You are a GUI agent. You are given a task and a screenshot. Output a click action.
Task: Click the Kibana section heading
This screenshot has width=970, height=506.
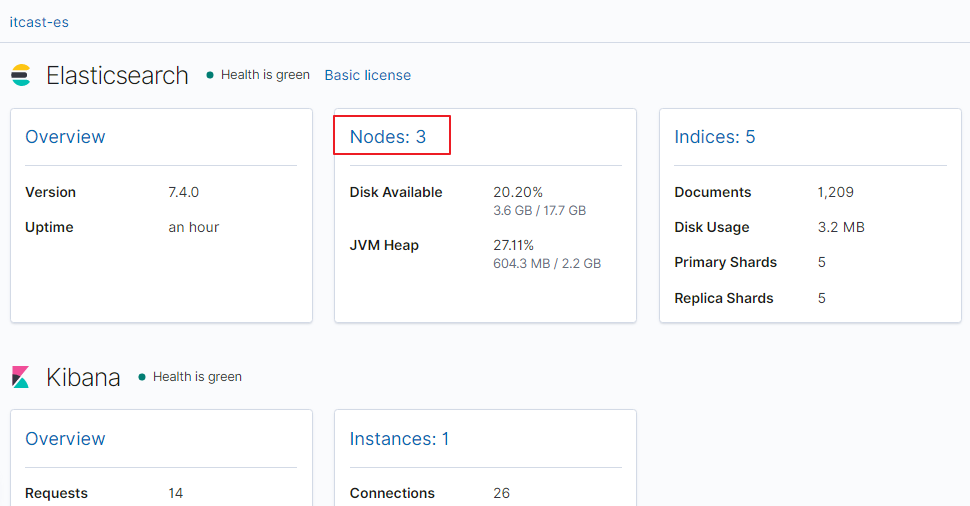click(83, 377)
